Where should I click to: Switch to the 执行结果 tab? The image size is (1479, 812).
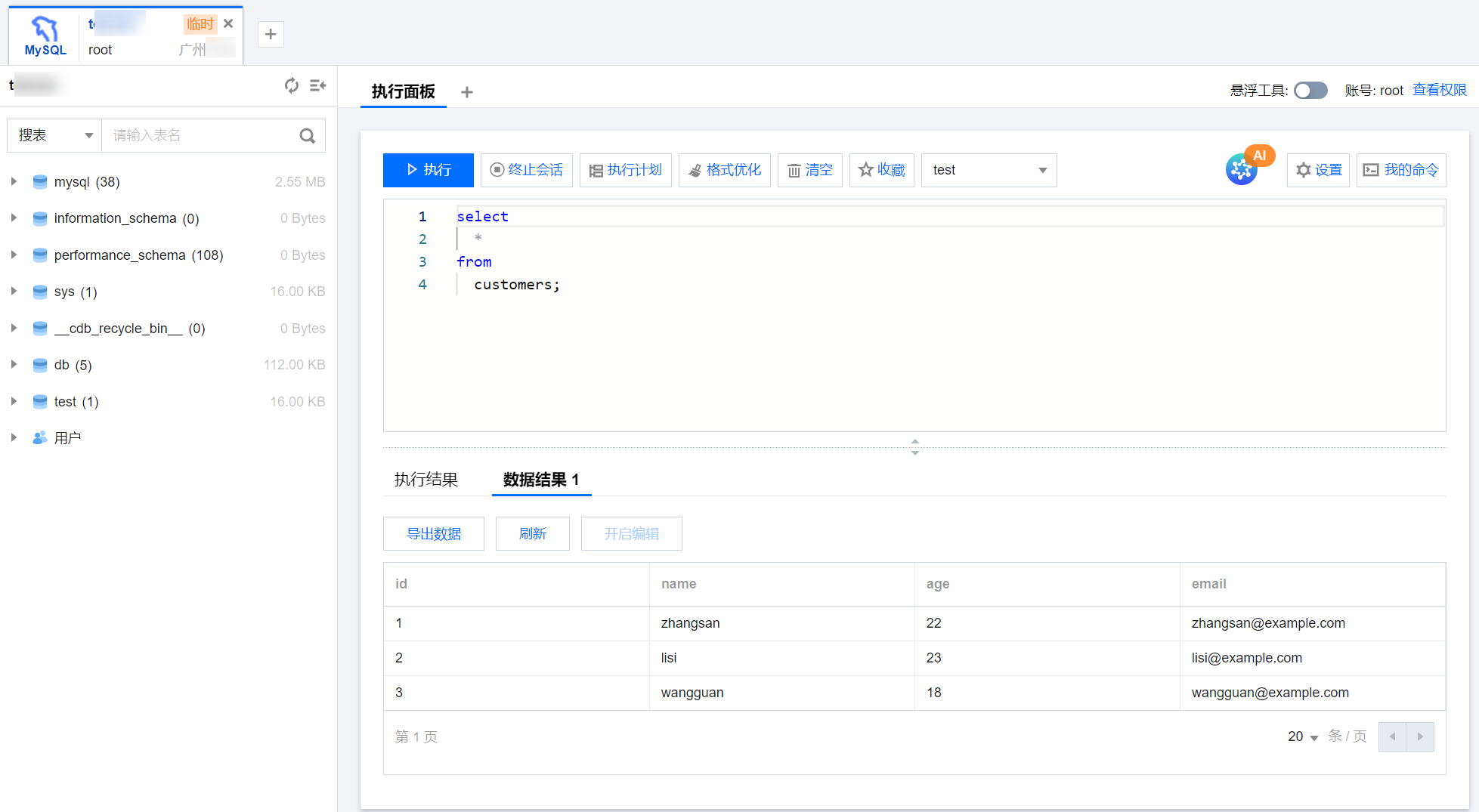point(426,480)
